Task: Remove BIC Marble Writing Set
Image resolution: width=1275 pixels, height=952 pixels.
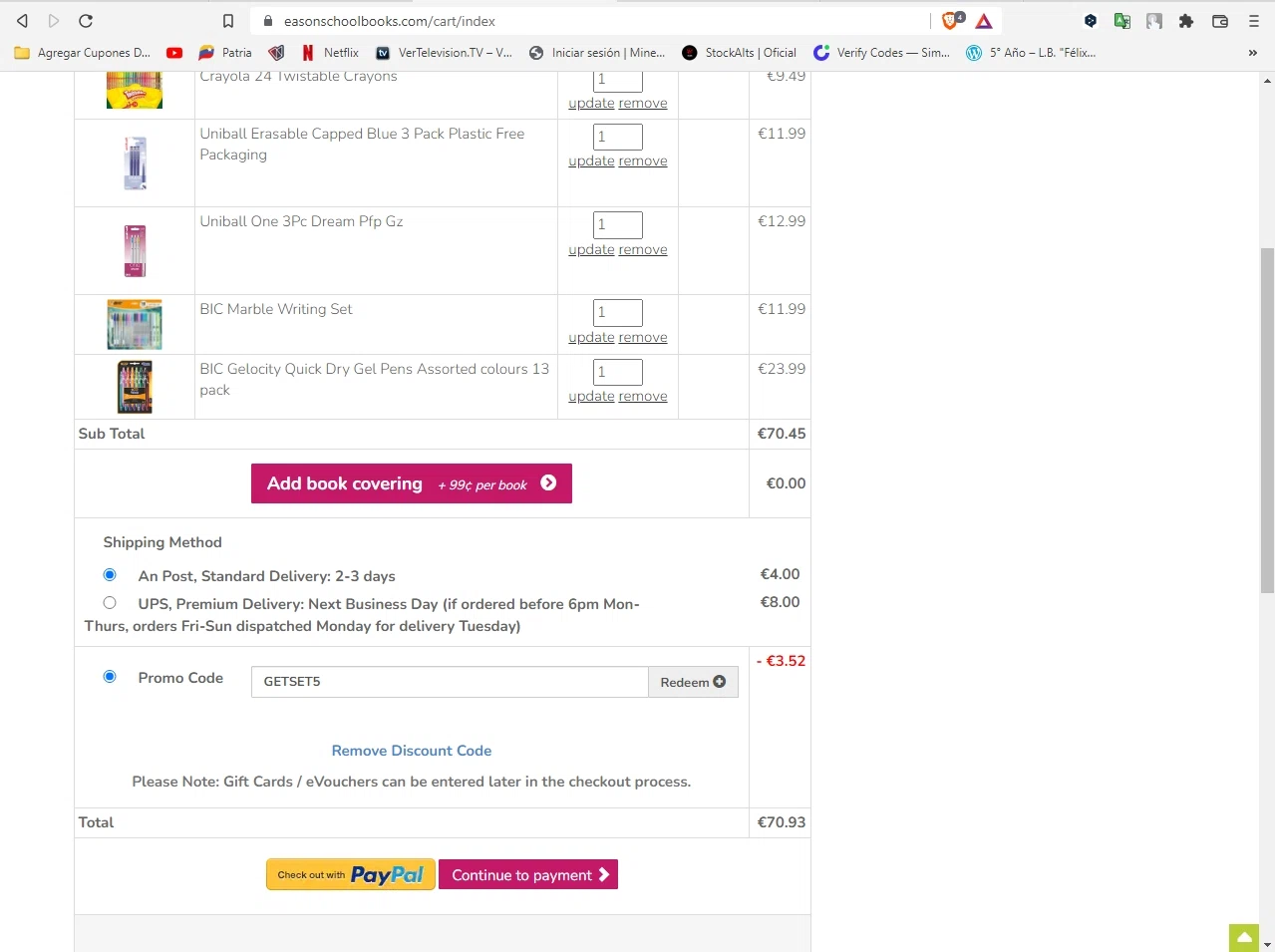Action: (x=643, y=337)
